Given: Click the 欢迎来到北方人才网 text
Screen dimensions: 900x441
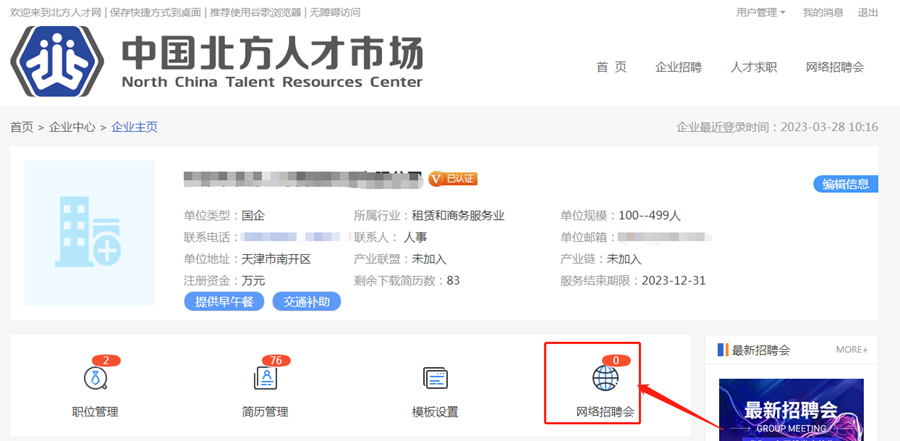Looking at the screenshot, I should 56,13.
